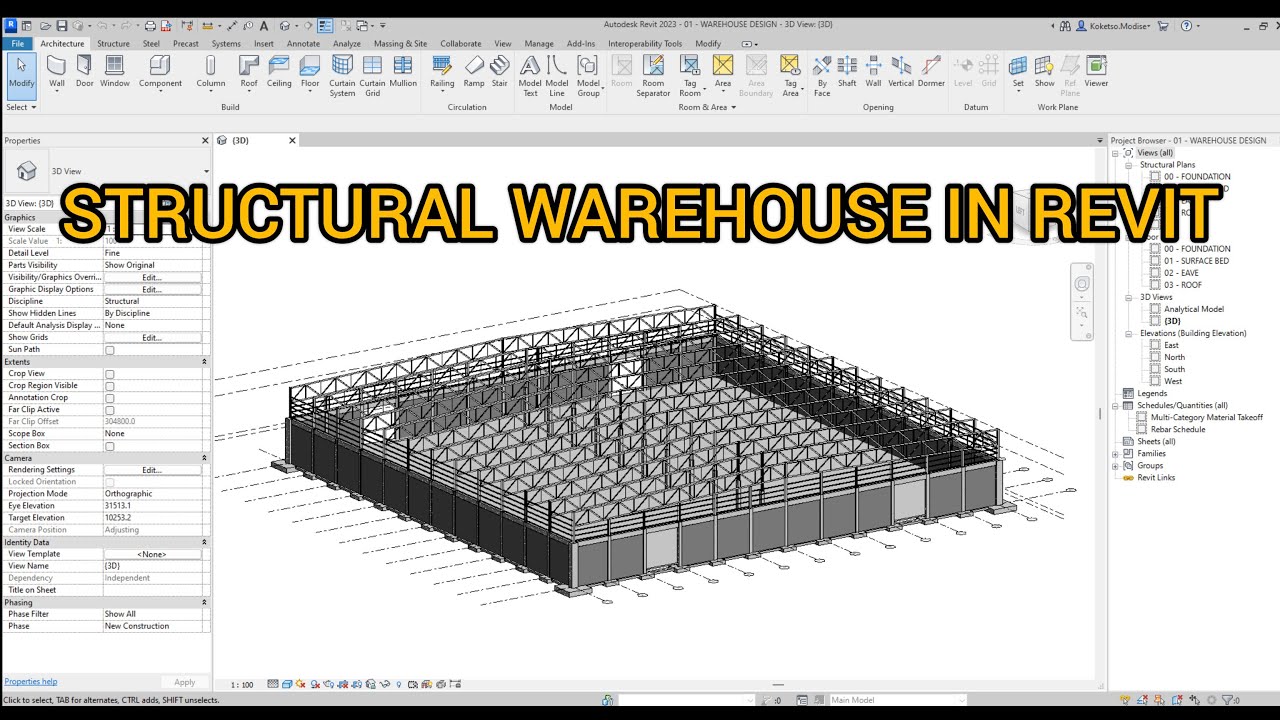Expand the Groups node in Project Browser
Screen dimensions: 1280x720
pos(1115,466)
